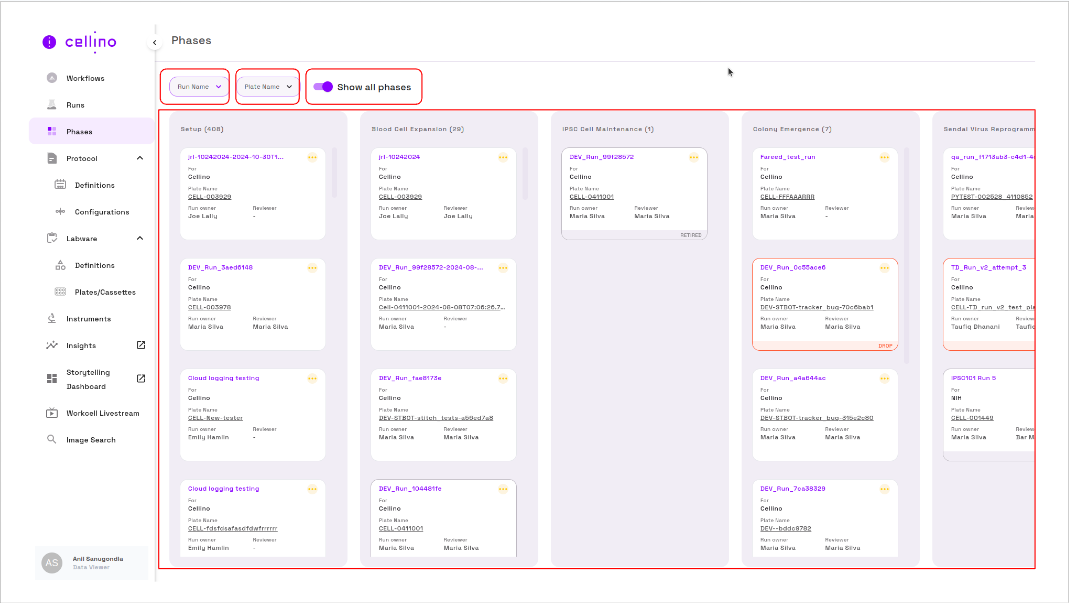This screenshot has width=1069, height=603.
Task: Open the Run Name dropdown
Action: click(195, 87)
